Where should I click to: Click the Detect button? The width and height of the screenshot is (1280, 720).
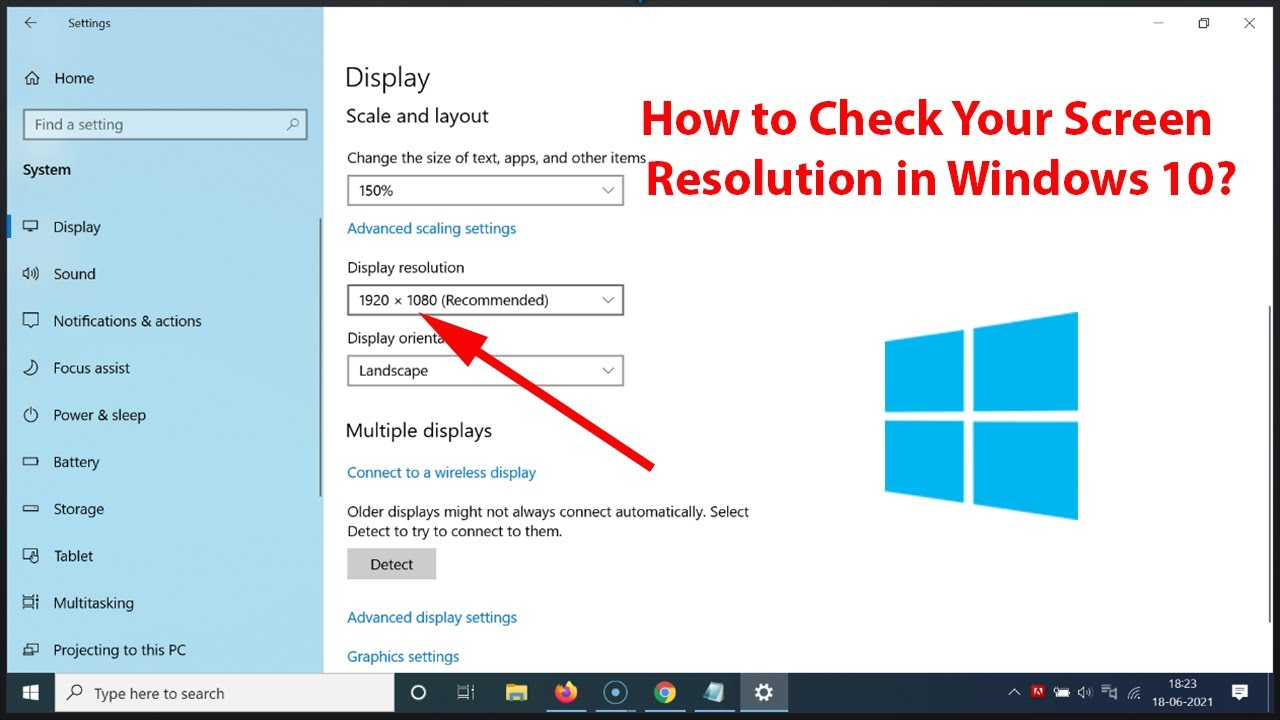pos(391,564)
